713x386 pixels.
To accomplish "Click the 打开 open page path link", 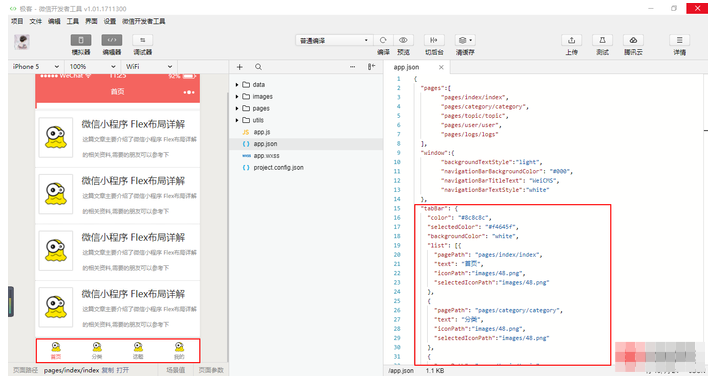I will click(122, 370).
